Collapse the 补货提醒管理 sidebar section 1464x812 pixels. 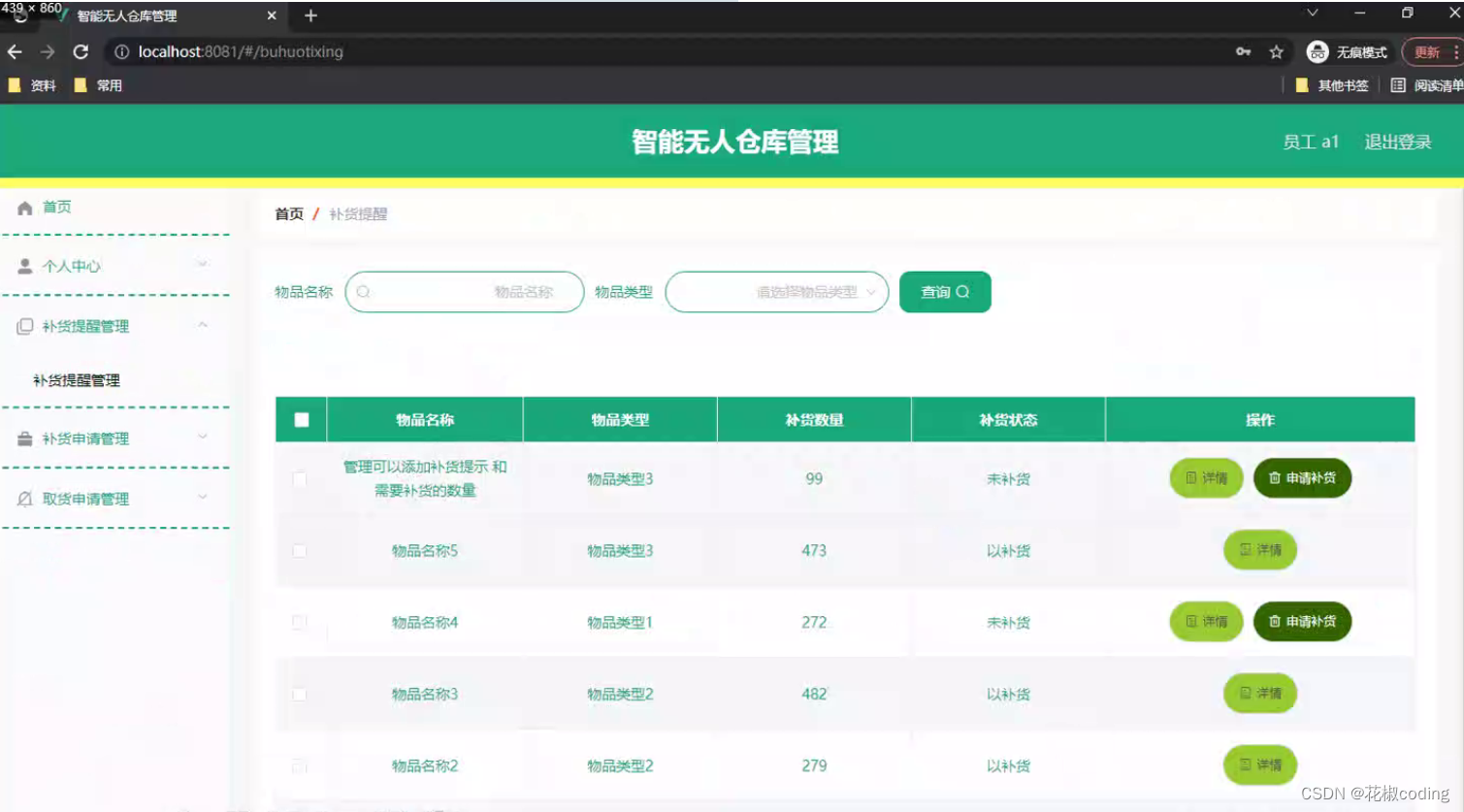pos(203,326)
